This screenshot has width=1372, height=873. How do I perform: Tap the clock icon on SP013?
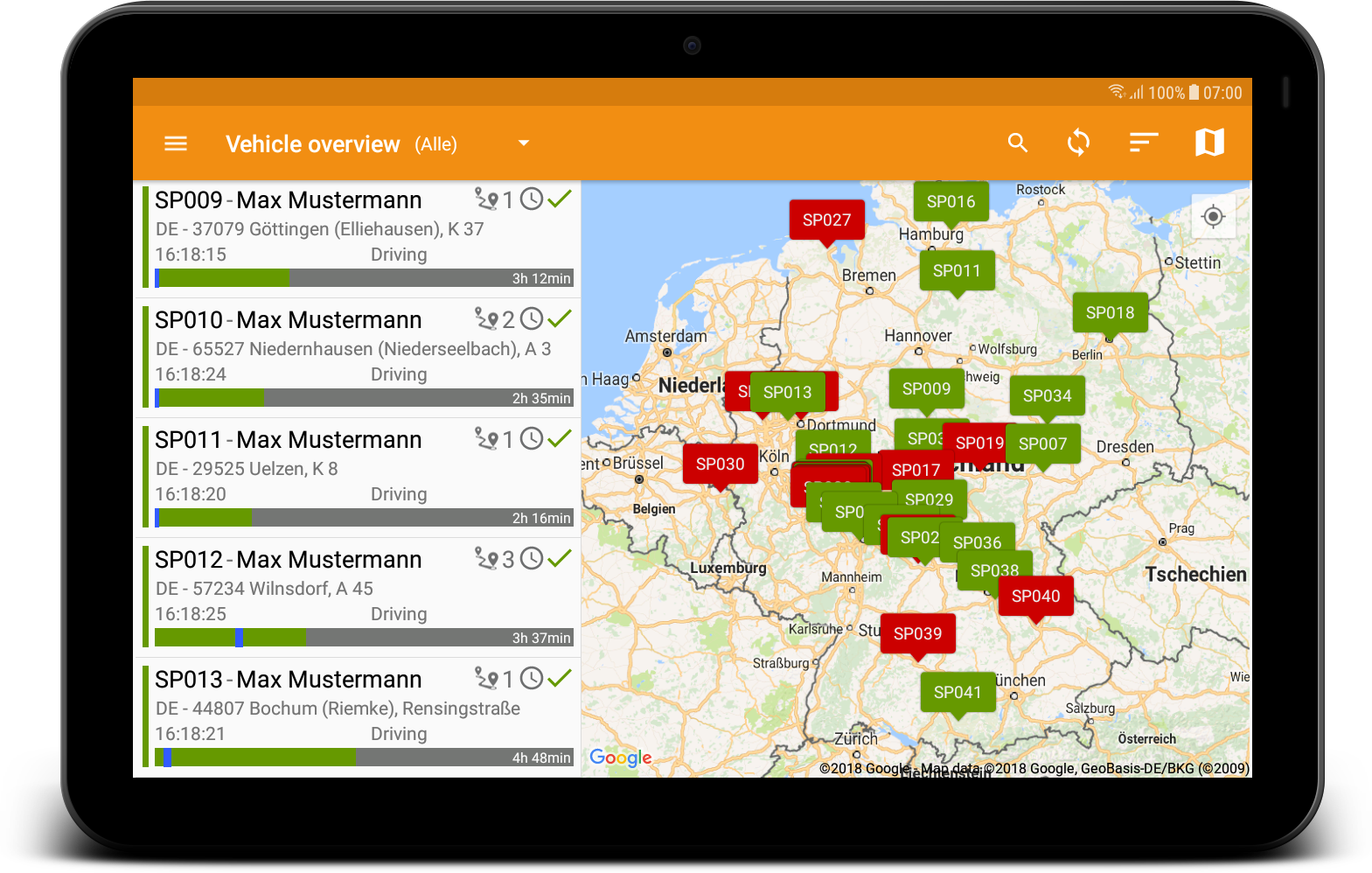(532, 679)
